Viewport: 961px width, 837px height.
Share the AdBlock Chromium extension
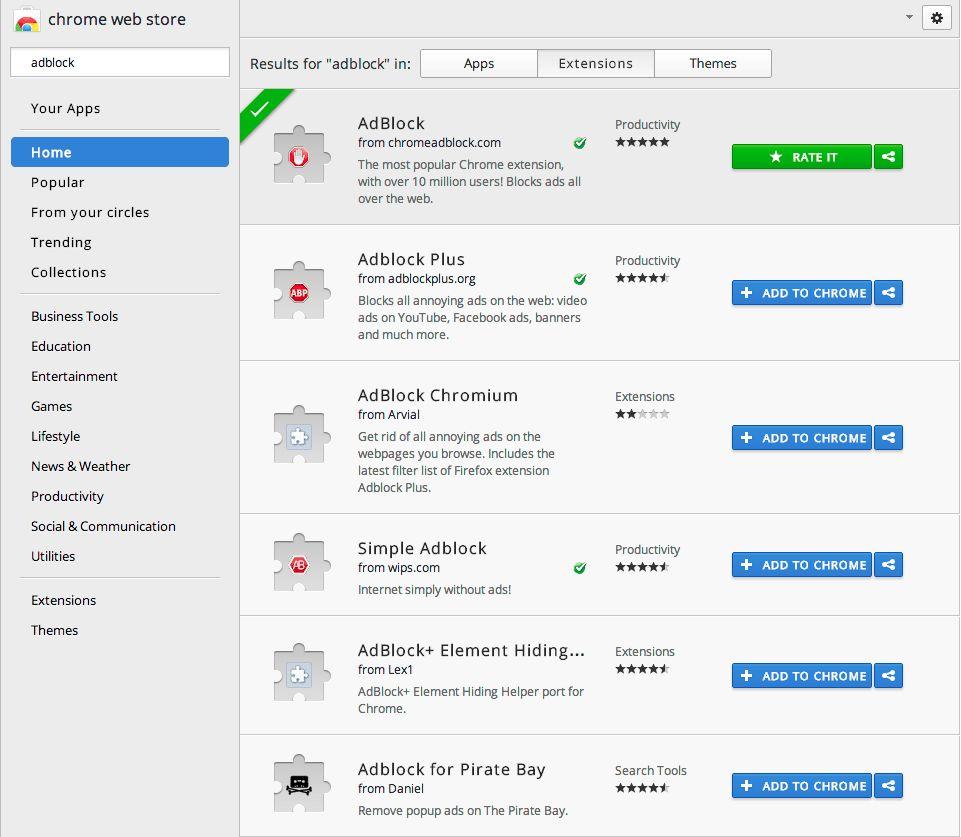pyautogui.click(x=888, y=437)
